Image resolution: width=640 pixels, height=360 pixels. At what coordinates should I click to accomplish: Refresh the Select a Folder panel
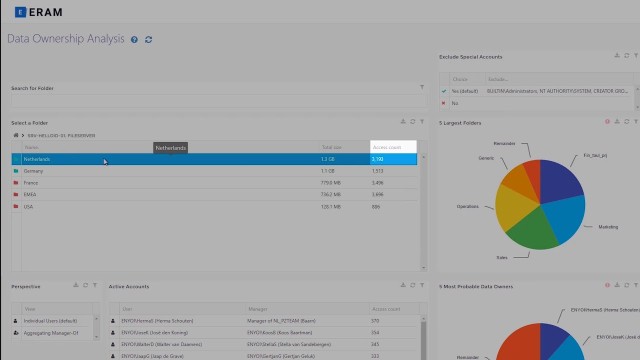[413, 122]
